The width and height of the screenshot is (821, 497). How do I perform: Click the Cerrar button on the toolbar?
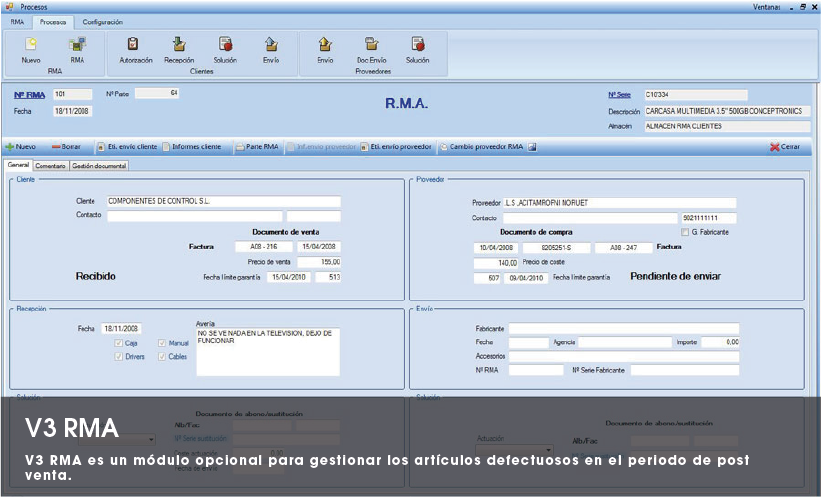[x=785, y=146]
